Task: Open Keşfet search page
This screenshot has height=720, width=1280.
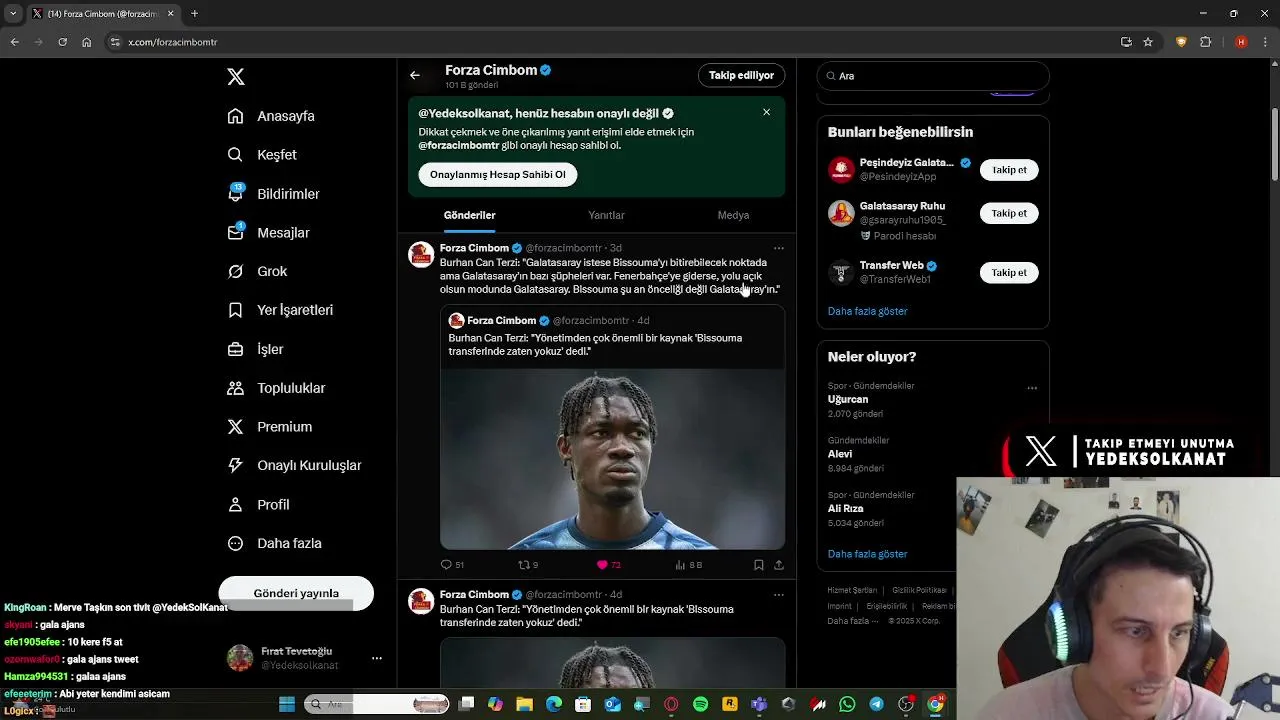Action: (262, 155)
